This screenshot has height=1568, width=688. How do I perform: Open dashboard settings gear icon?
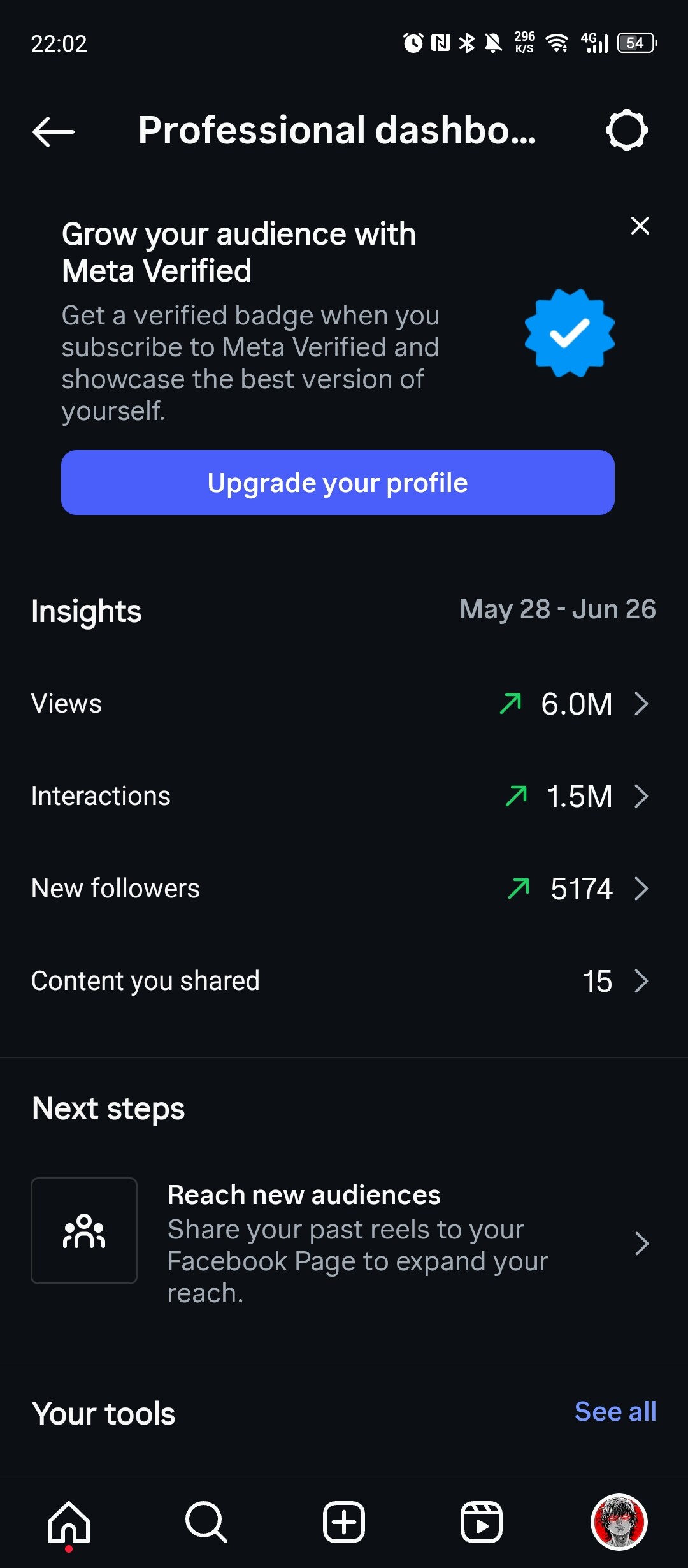point(626,131)
